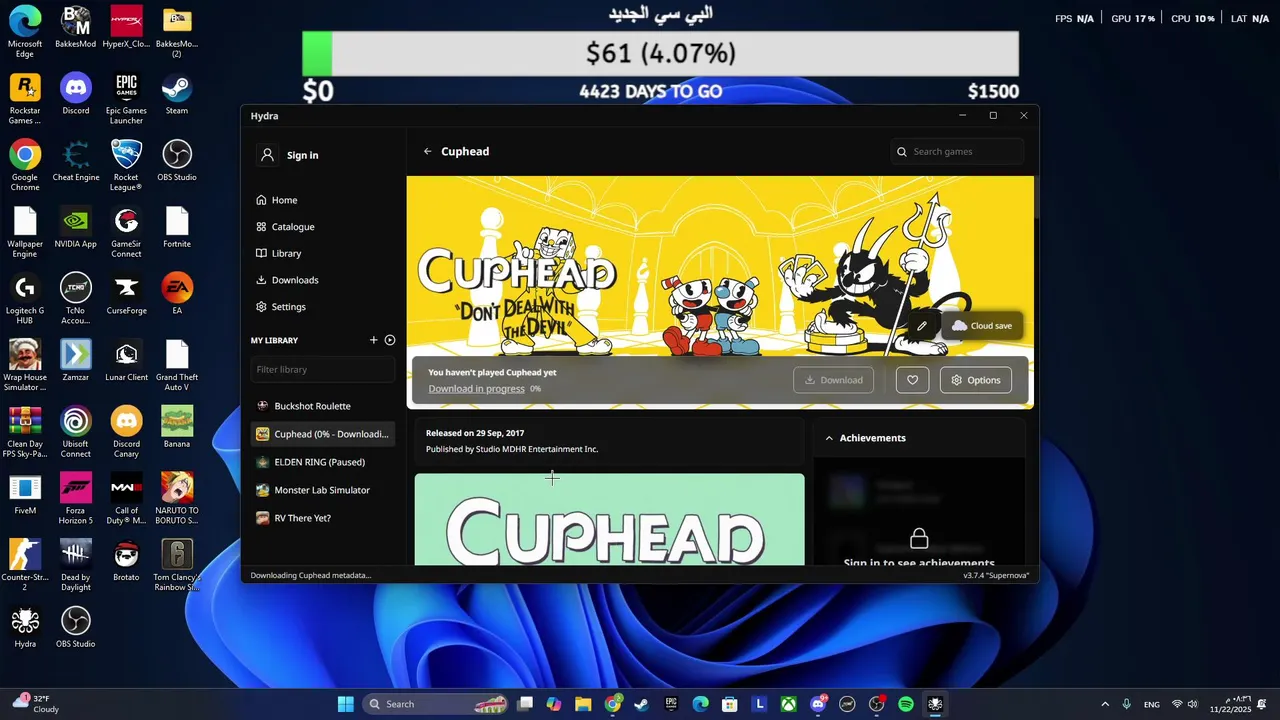The height and width of the screenshot is (720, 1280).
Task: Open Xbox app from the taskbar
Action: coord(789,704)
